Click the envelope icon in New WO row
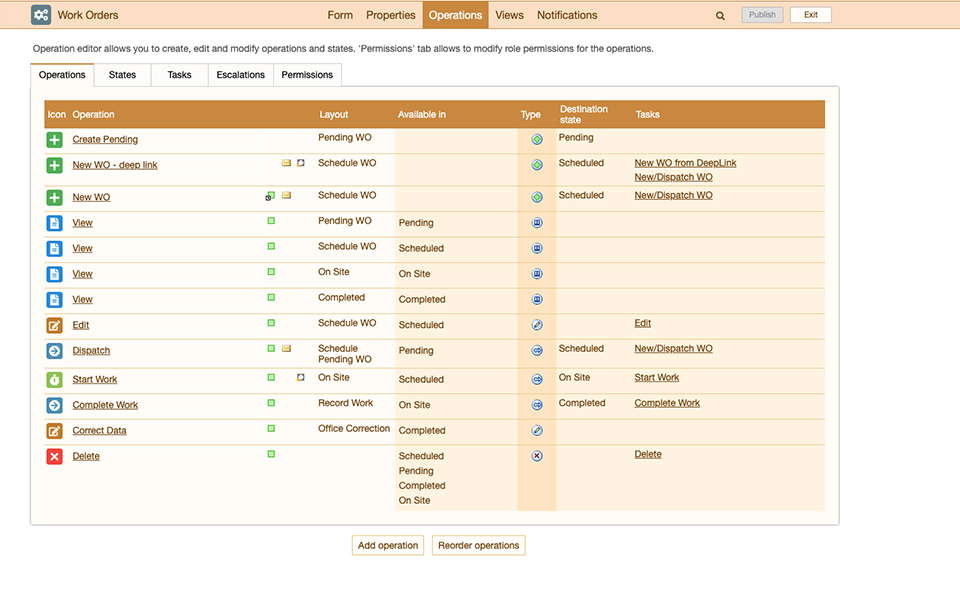 pyautogui.click(x=286, y=196)
